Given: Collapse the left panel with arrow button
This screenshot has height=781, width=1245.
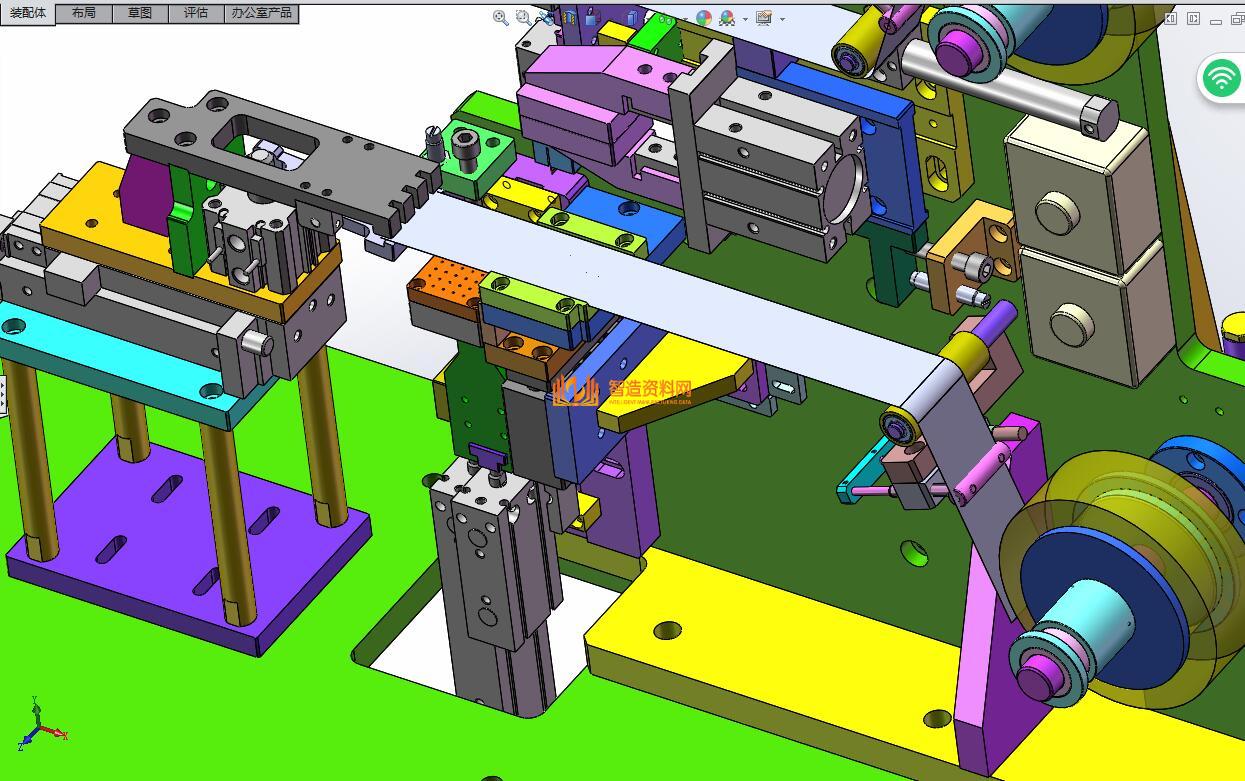Looking at the screenshot, I should tap(1170, 18).
